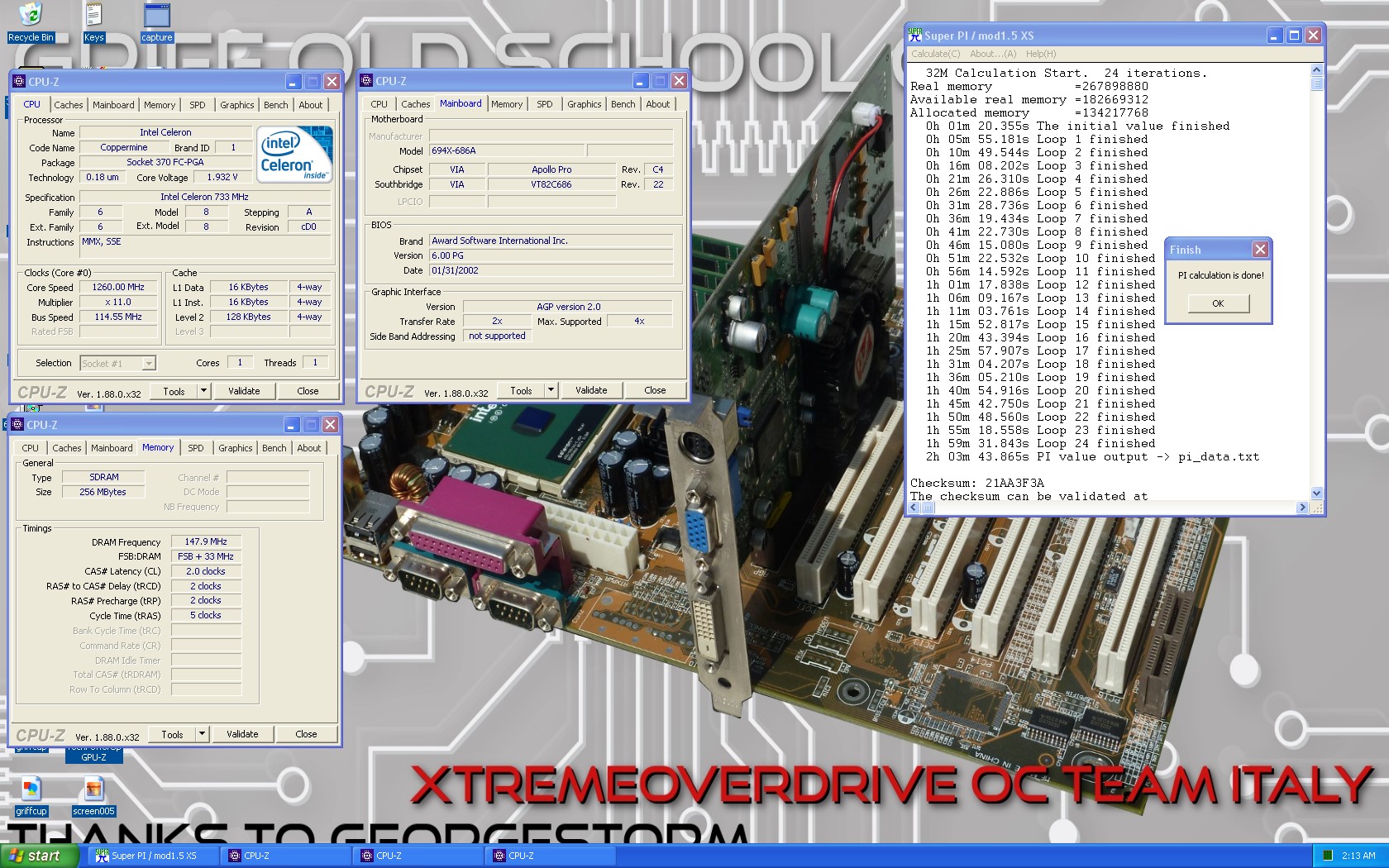
Task: Click the Core Speed 1260.00 MHz value
Action: pos(118,288)
